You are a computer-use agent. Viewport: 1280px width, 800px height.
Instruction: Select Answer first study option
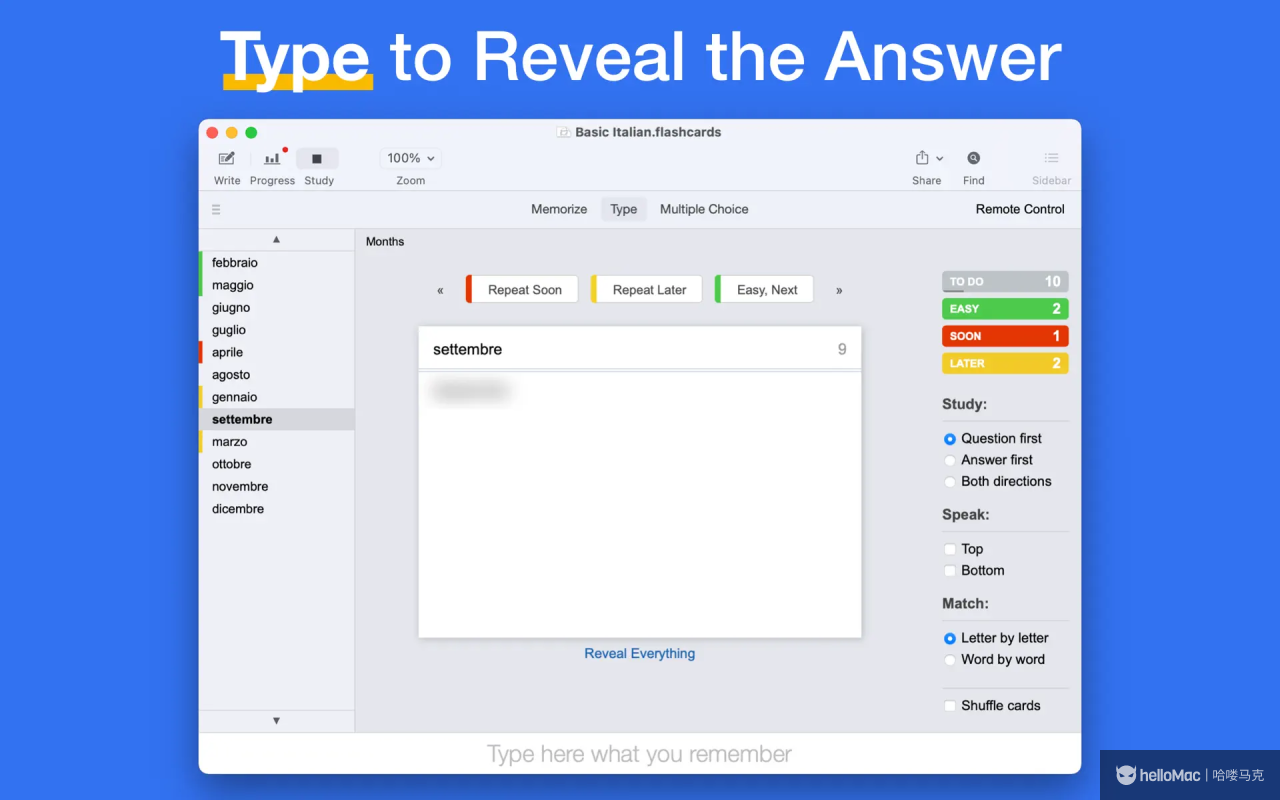(x=950, y=460)
